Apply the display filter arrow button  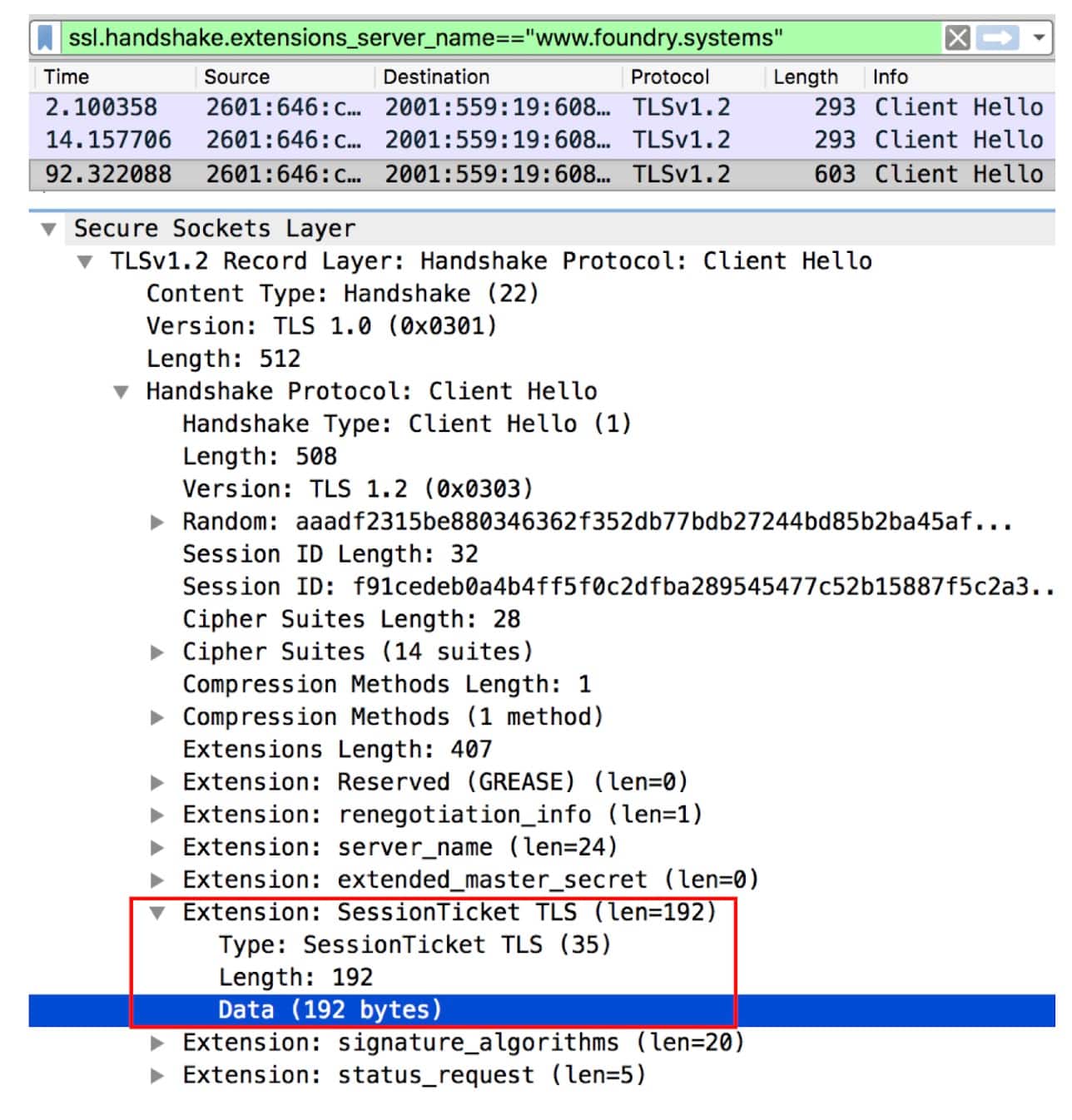997,37
